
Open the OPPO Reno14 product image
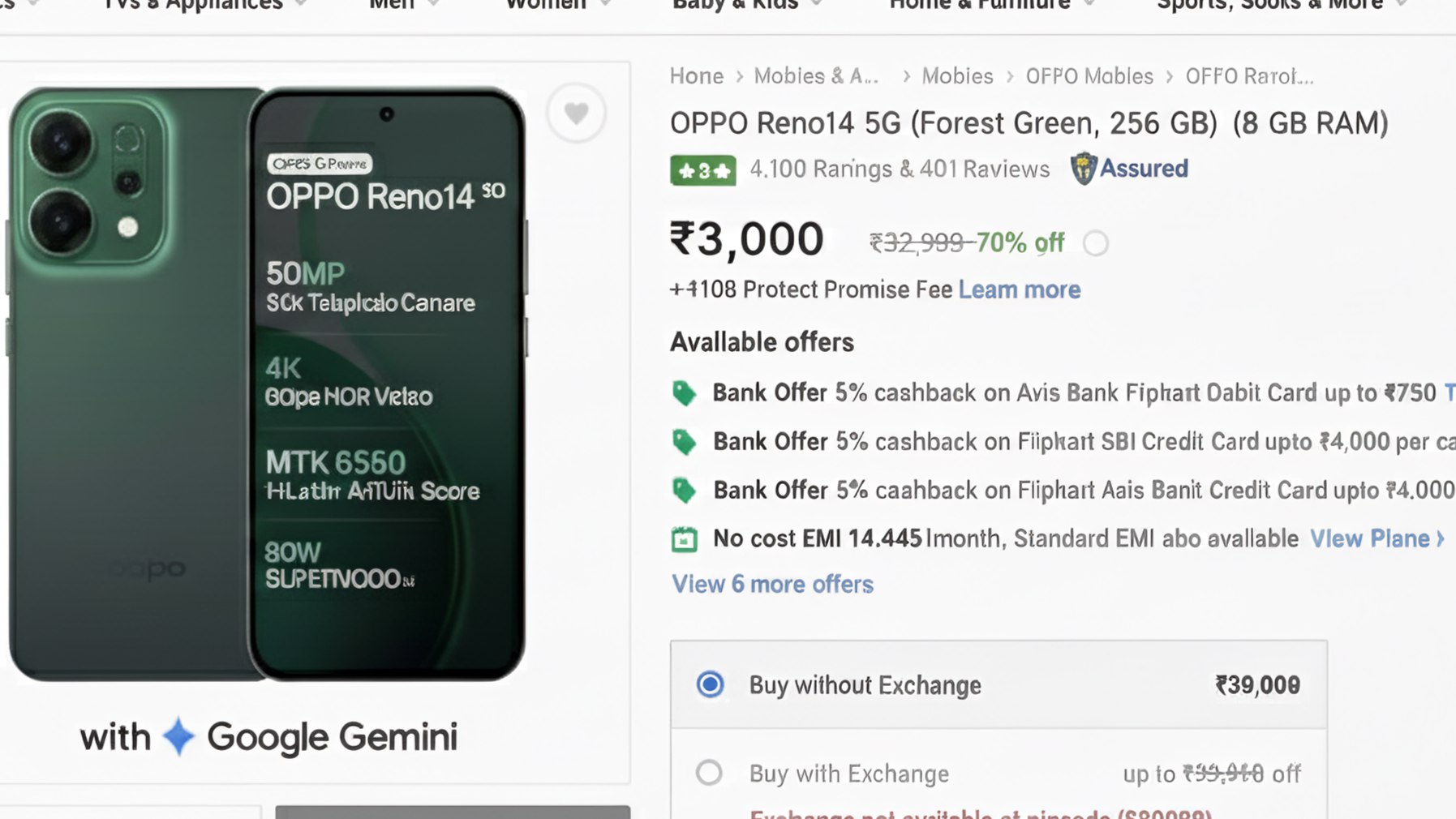pos(268,384)
